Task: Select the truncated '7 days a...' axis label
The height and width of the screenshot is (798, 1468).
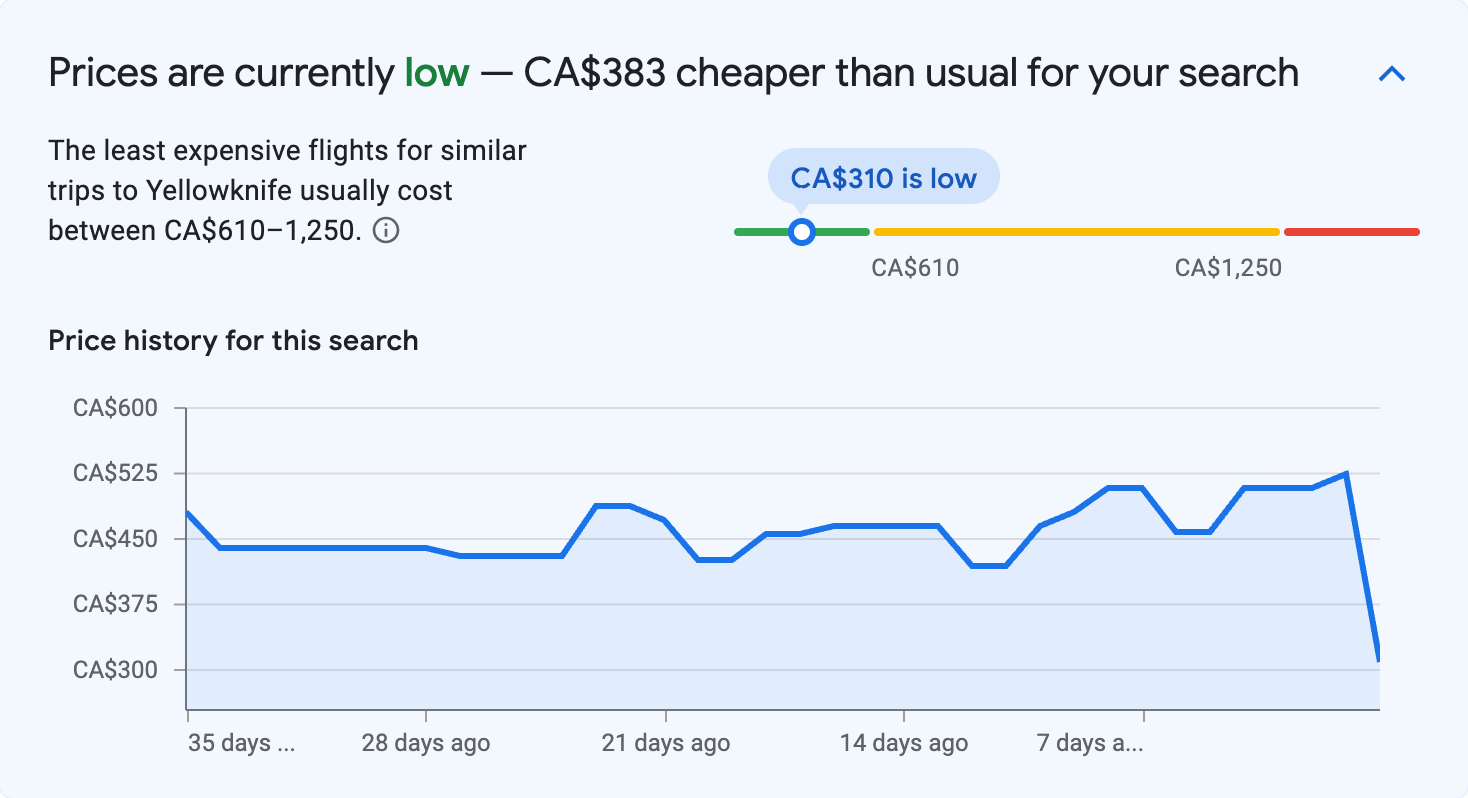Action: (1091, 743)
